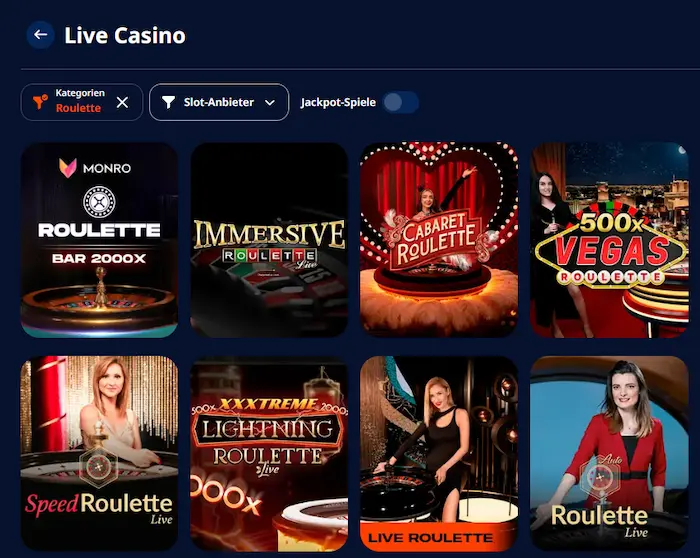Screen dimensions: 700x558
Task: Expand the Slot-Anbieter dropdown chevron
Action: coord(270,103)
